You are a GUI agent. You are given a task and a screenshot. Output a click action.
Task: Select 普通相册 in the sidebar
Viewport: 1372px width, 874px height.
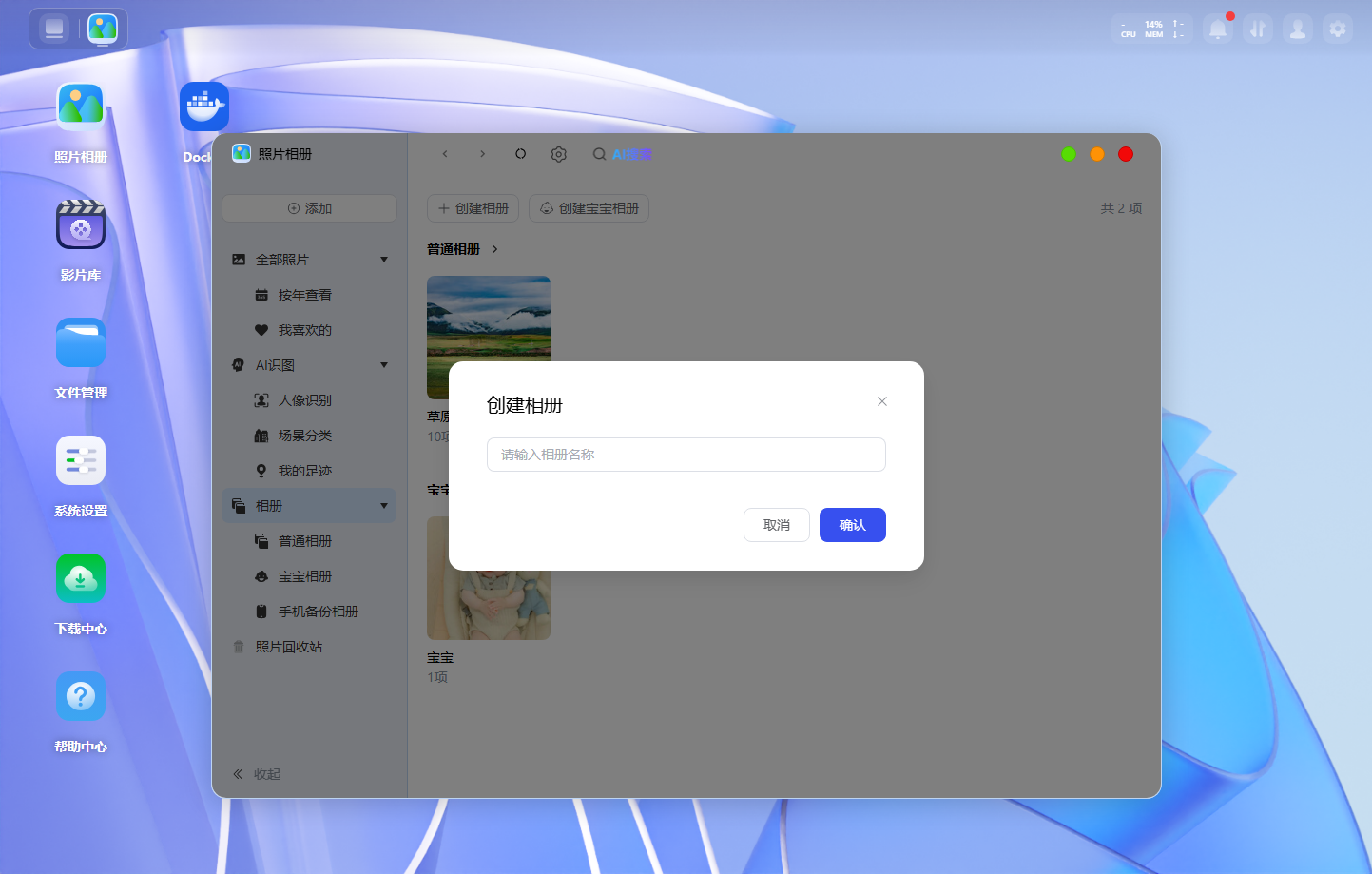[x=309, y=541]
